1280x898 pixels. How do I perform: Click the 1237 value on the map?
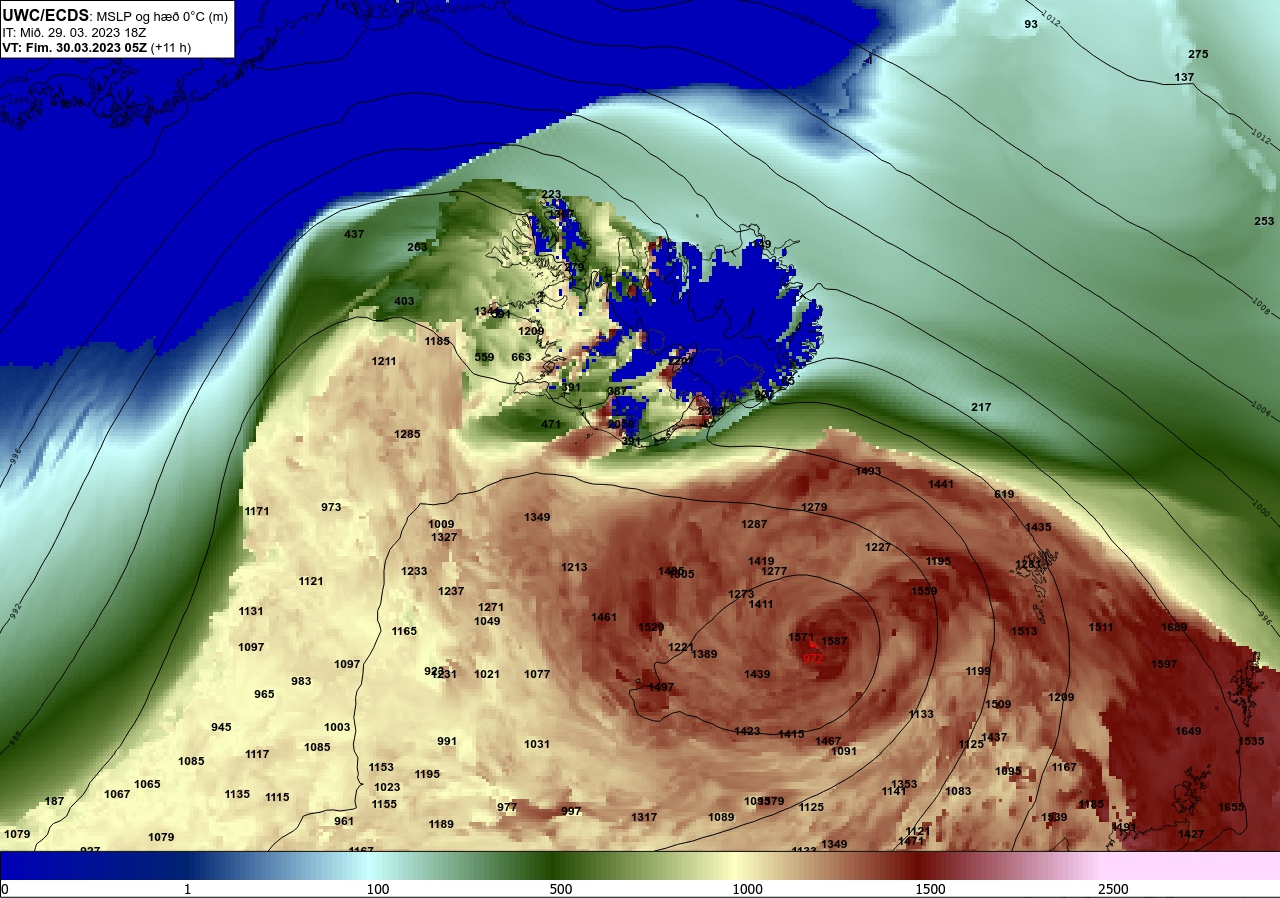click(x=451, y=591)
